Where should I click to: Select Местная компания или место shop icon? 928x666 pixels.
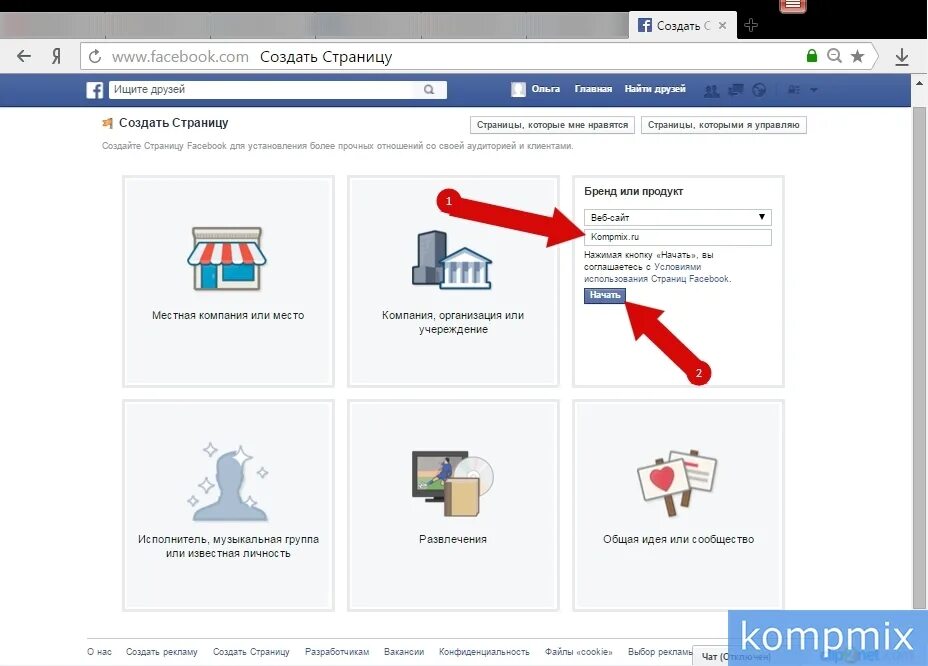(227, 259)
